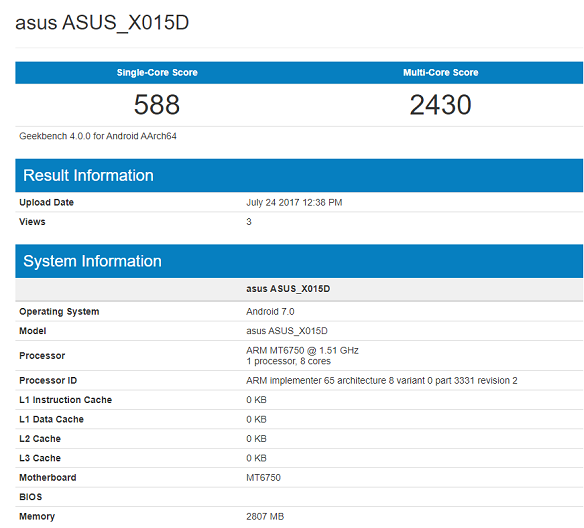Click the Model label

33,331
